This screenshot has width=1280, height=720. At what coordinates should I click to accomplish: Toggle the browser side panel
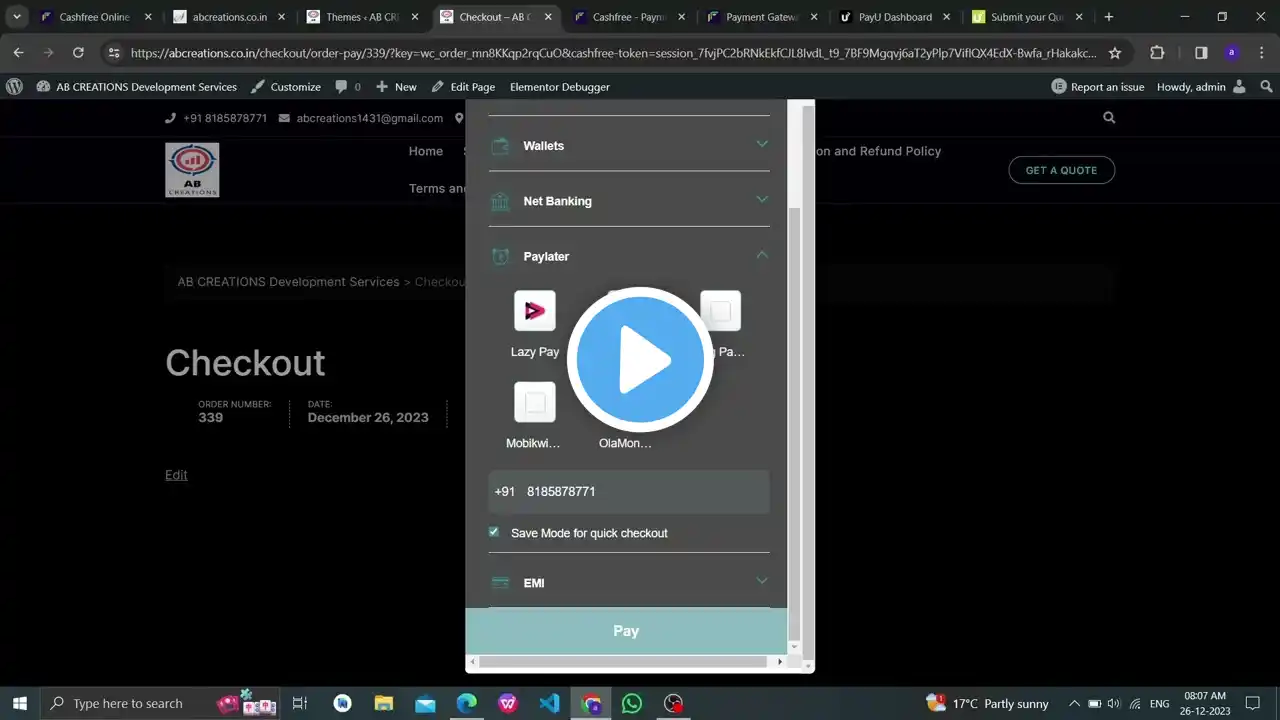coord(1201,53)
